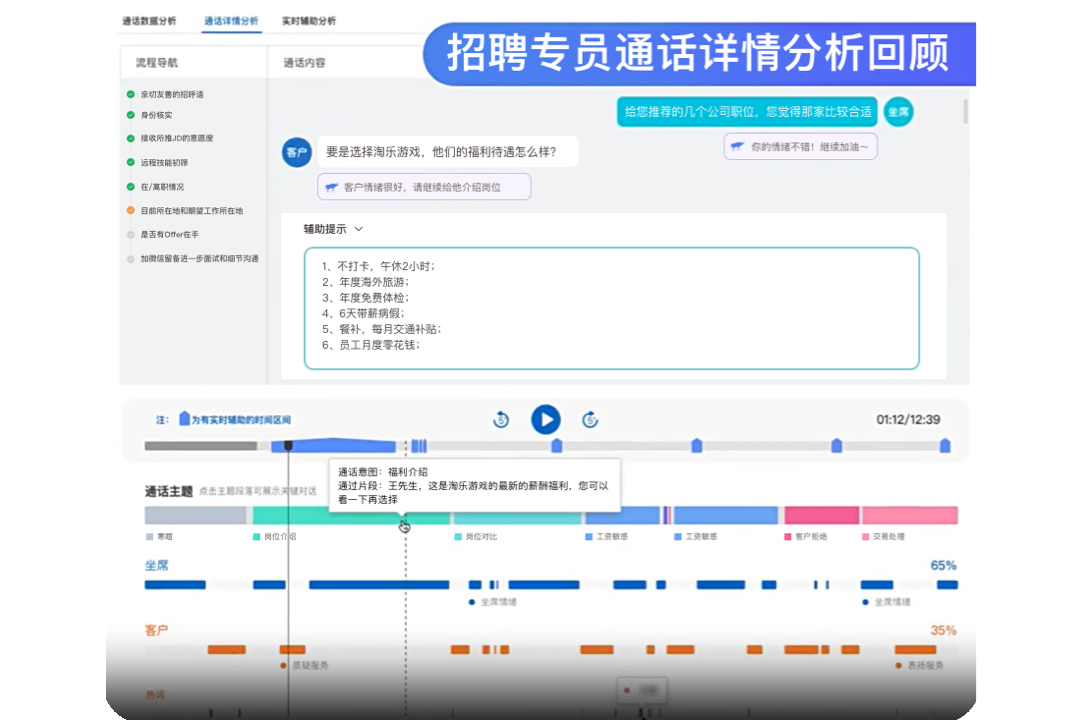
Task: Click hint line 不打卡，午休2小时
Action: [x=378, y=266]
